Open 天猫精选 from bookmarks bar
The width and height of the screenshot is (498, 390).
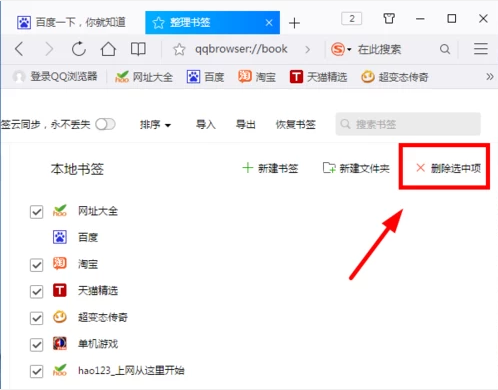coord(318,77)
